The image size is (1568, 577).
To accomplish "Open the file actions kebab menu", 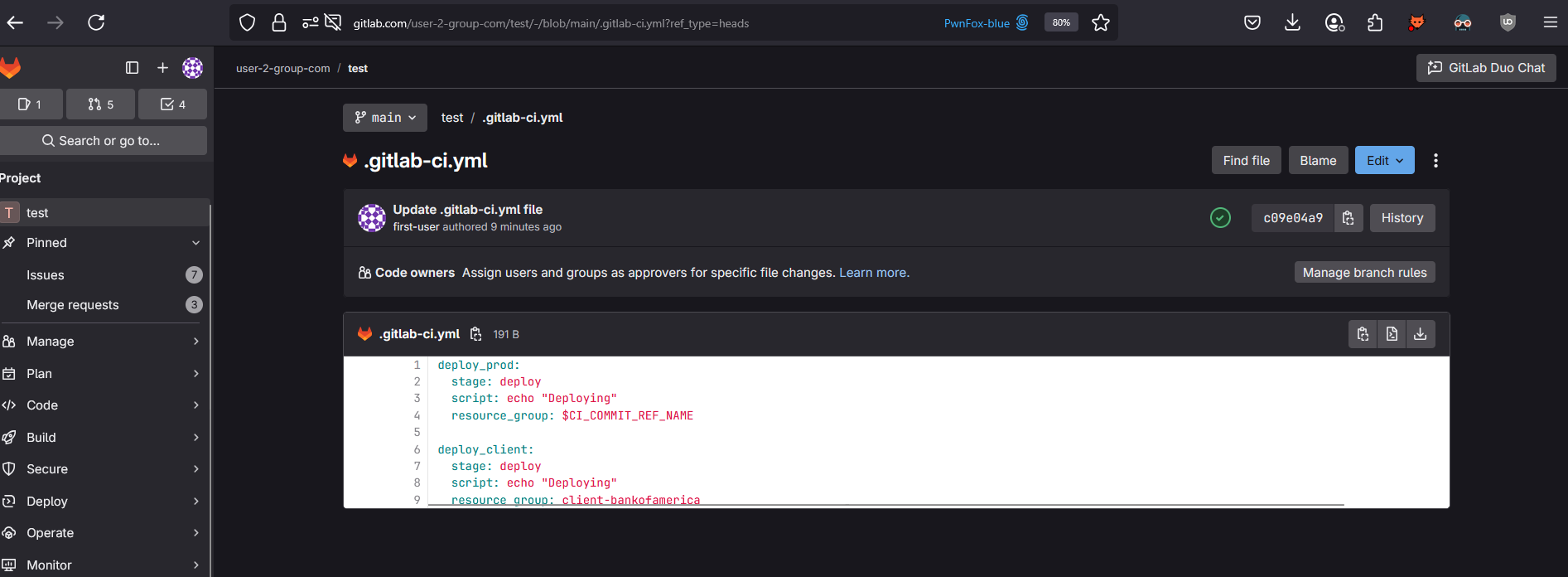I will point(1435,161).
